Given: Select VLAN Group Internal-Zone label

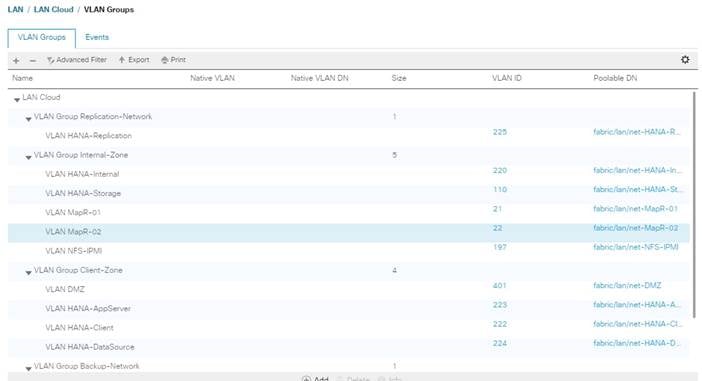Looking at the screenshot, I should (81, 155).
